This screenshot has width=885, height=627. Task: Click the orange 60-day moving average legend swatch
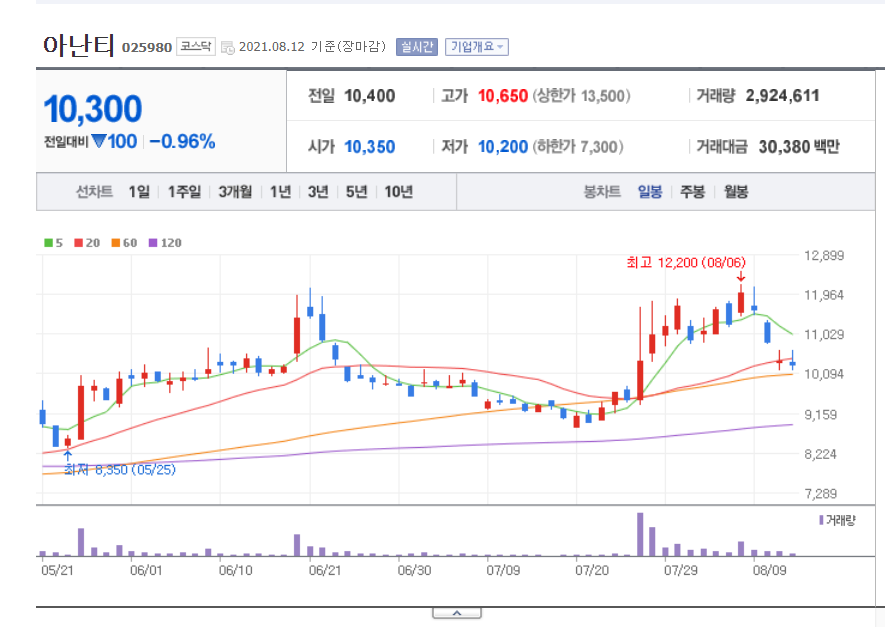[x=116, y=243]
